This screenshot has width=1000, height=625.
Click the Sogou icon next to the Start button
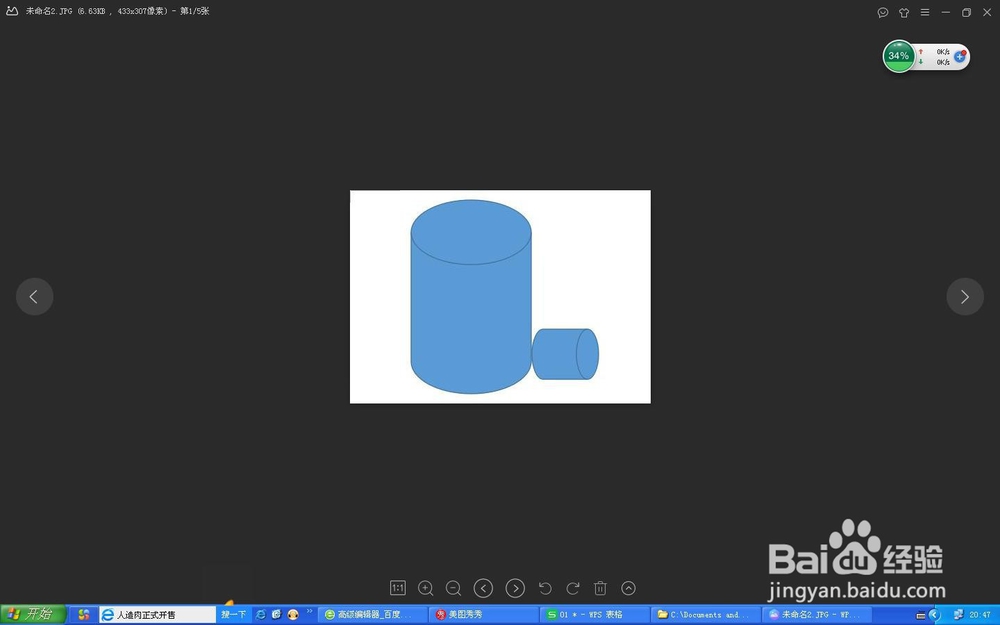click(x=84, y=615)
